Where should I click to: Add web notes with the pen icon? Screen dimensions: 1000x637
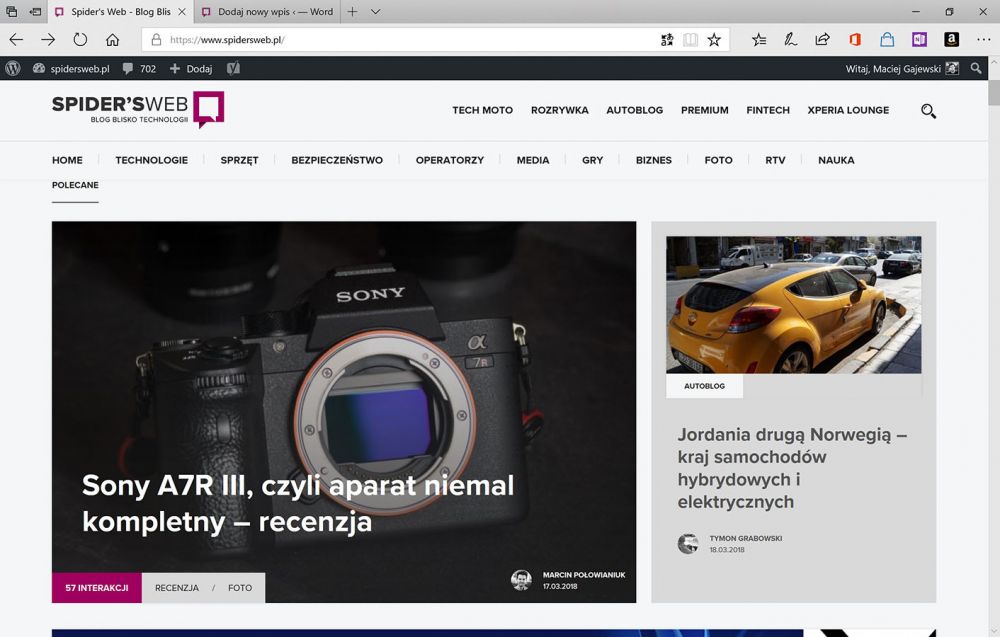(790, 40)
